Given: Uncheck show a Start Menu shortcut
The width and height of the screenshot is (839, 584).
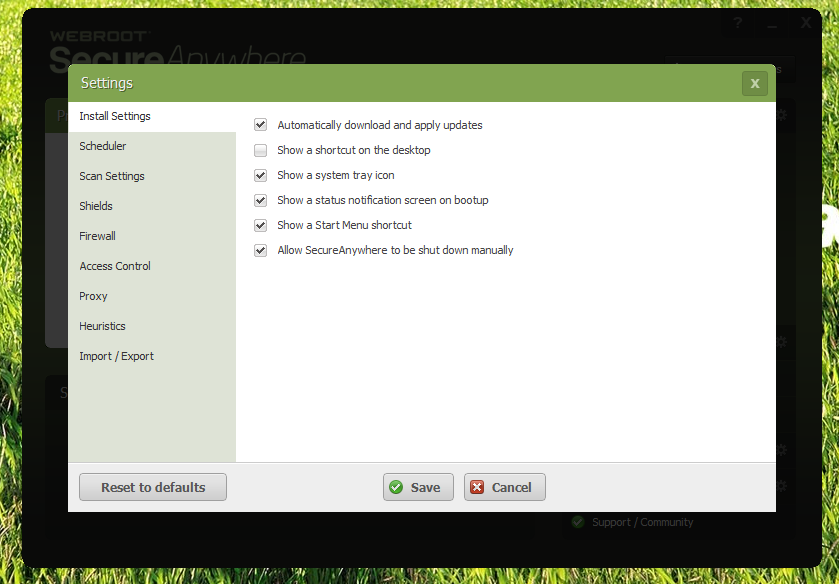Looking at the screenshot, I should pos(261,225).
